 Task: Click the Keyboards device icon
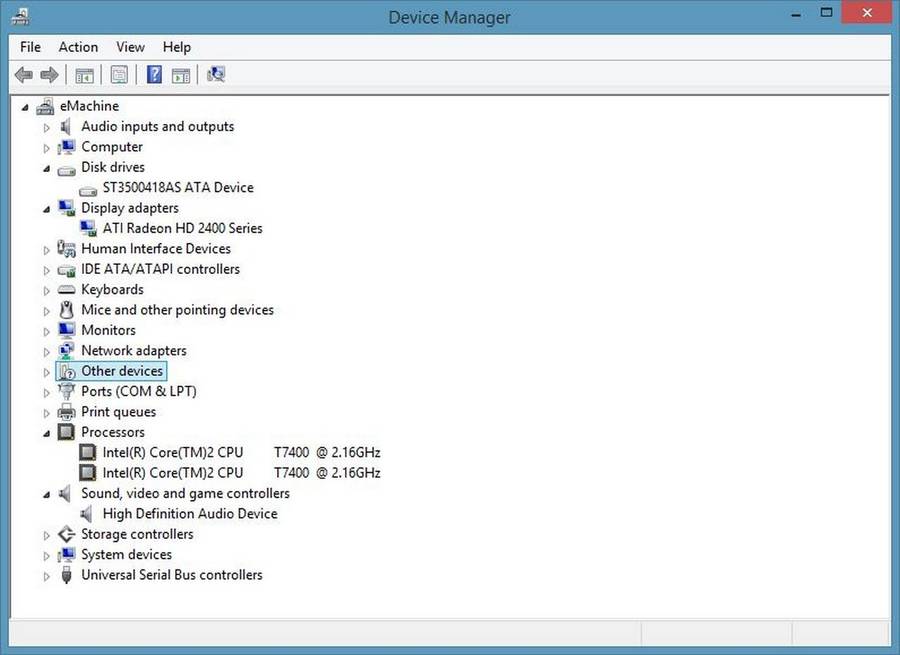coord(66,289)
